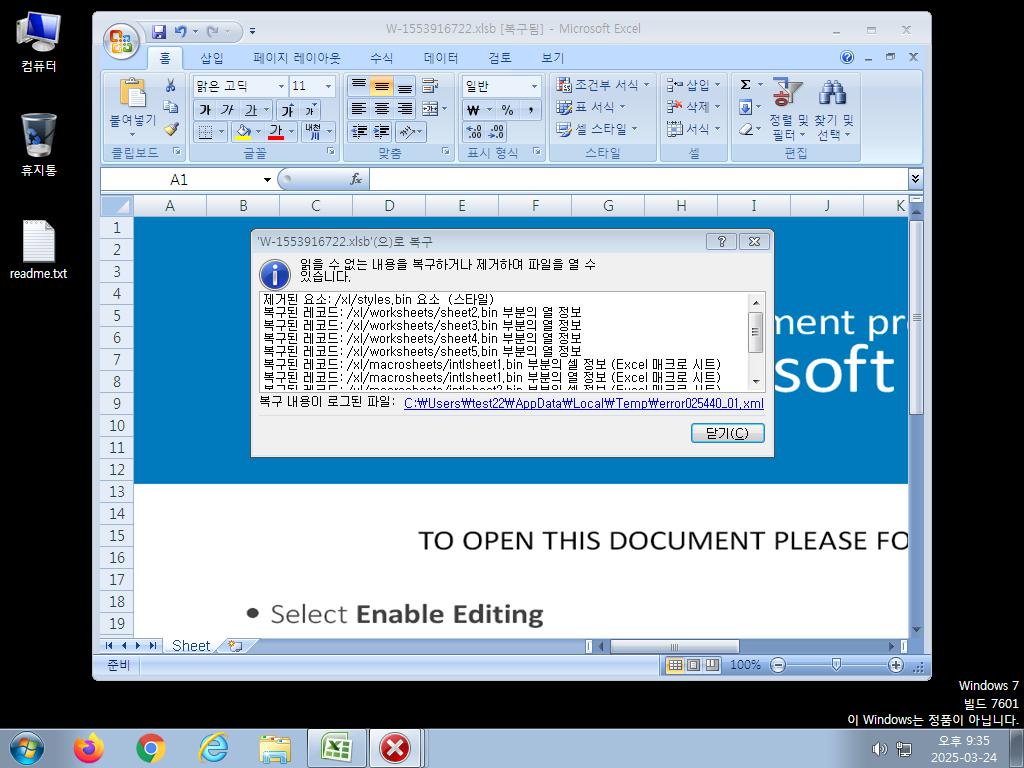
Task: Expand the font size dropdown
Action: [x=328, y=86]
